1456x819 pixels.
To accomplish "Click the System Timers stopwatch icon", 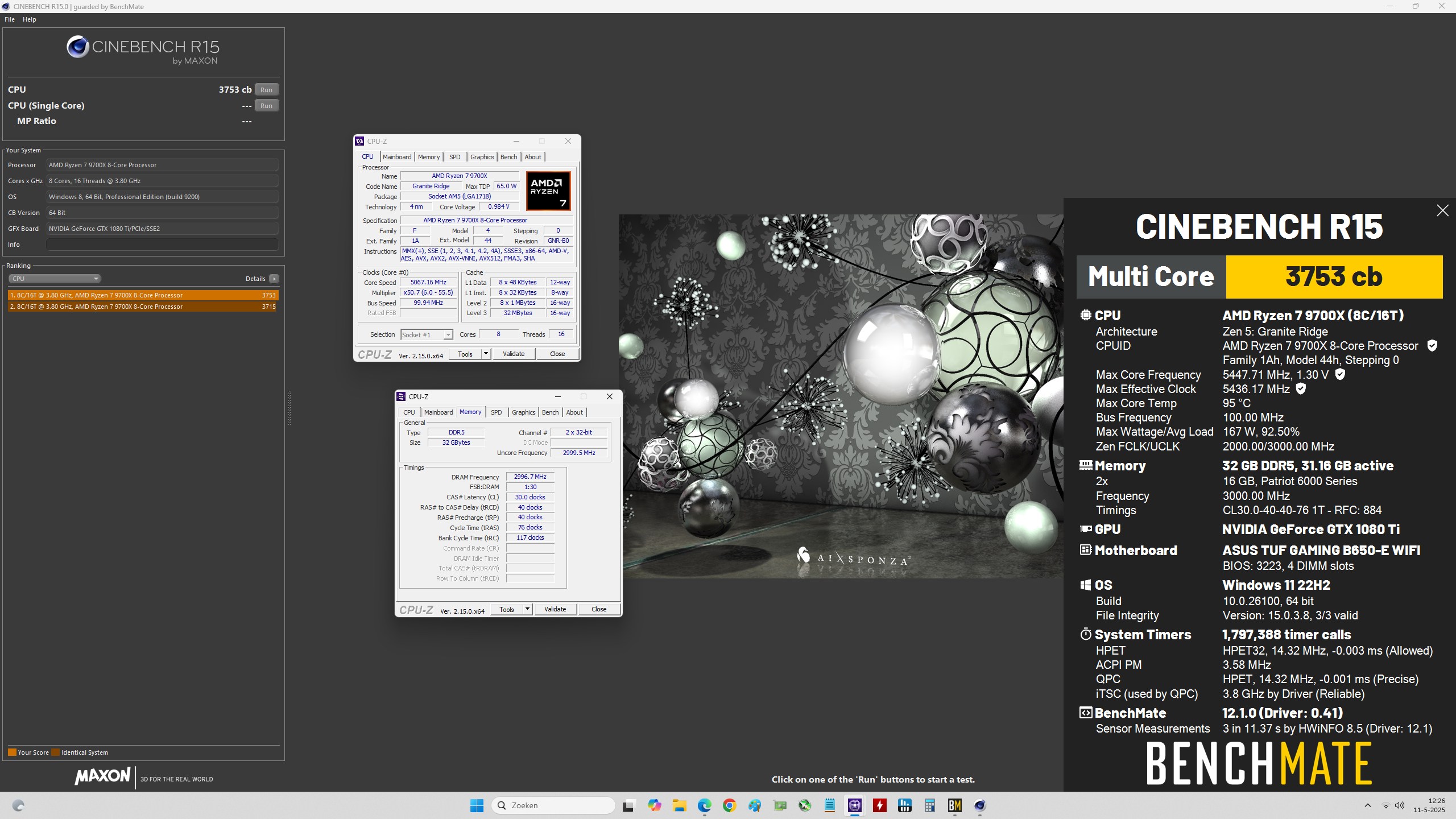I will point(1086,634).
